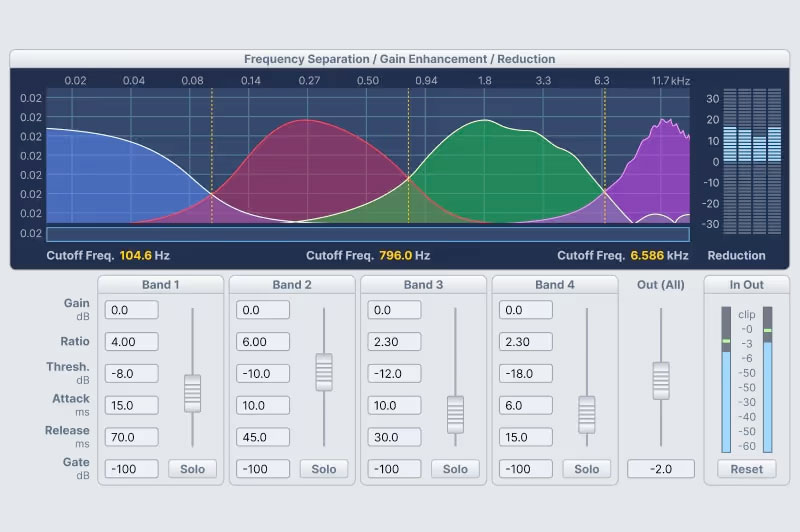800x532 pixels.
Task: Click the Band 1 header label
Action: click(x=161, y=285)
